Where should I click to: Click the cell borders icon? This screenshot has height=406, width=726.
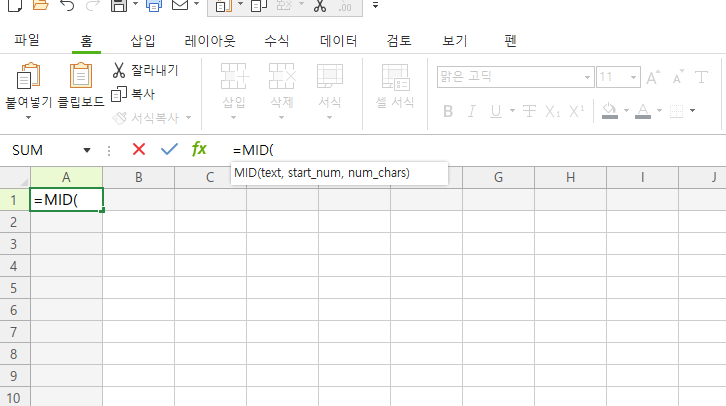tap(676, 111)
